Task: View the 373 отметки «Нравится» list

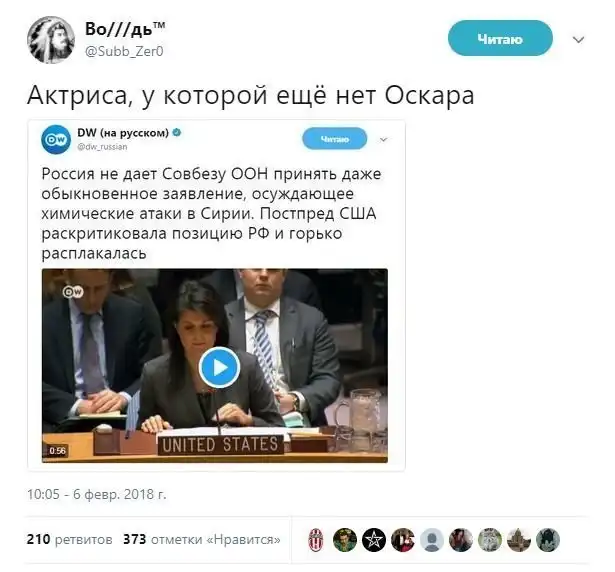Action: click(202, 539)
